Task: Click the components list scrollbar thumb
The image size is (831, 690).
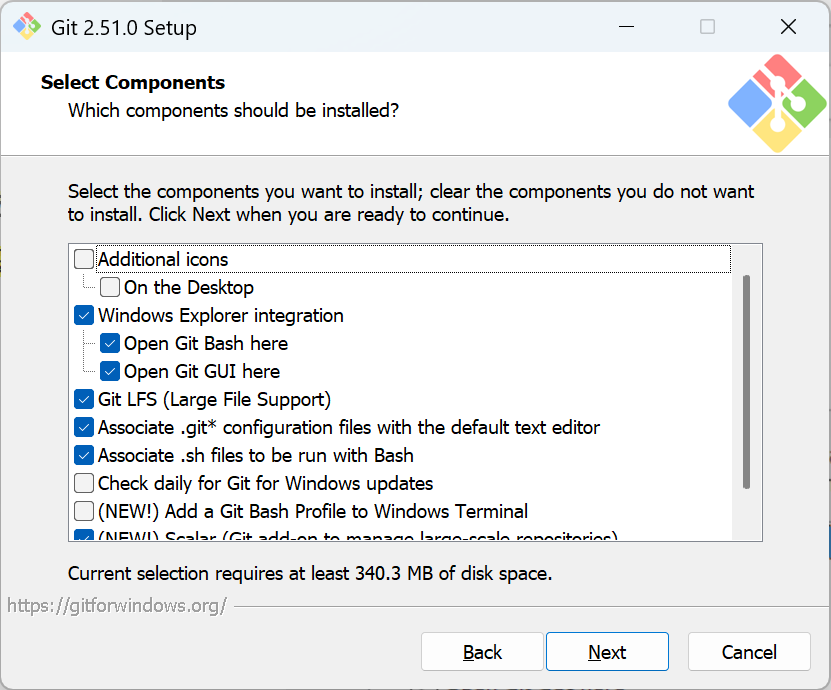Action: [x=746, y=382]
